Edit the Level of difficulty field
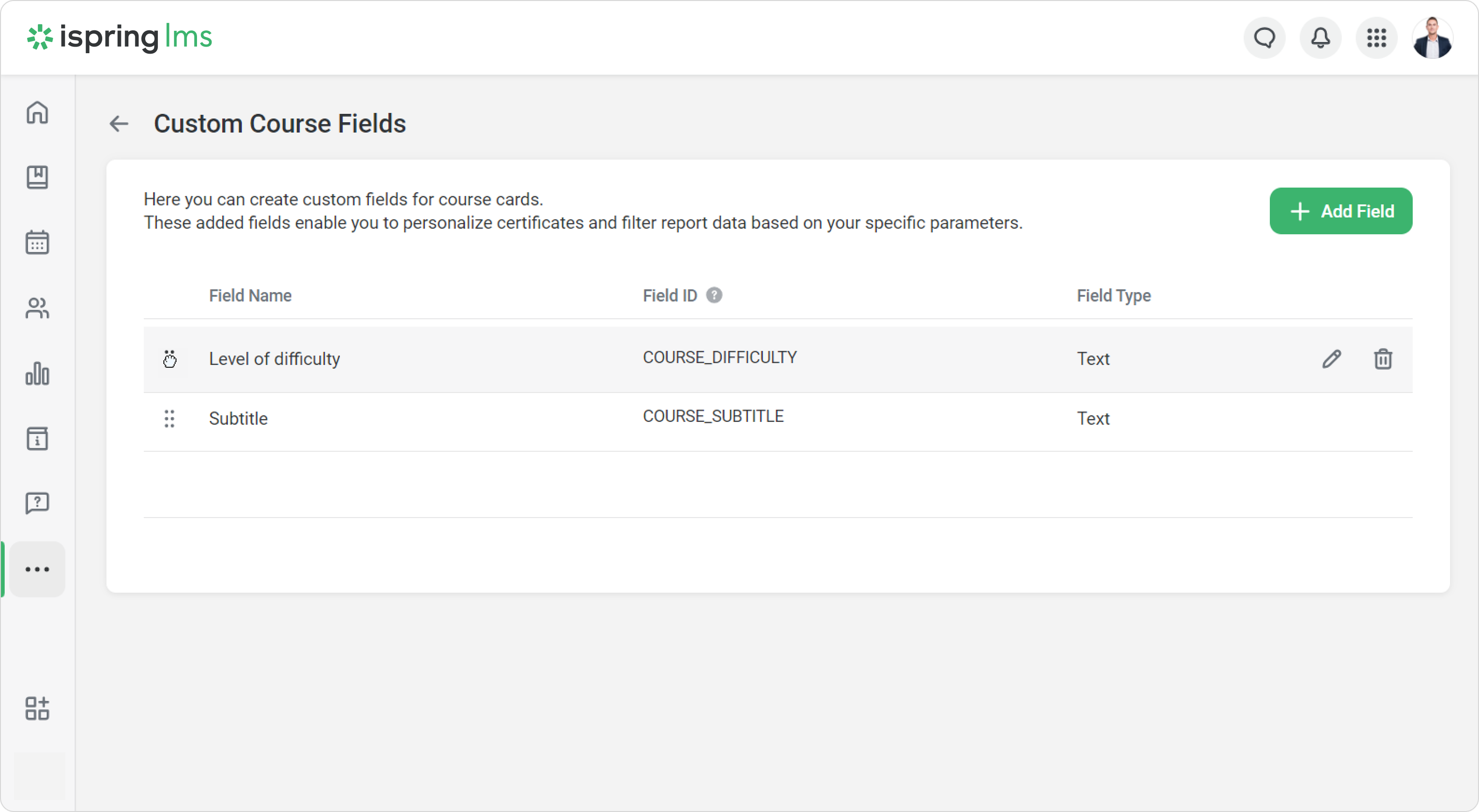 [1331, 359]
